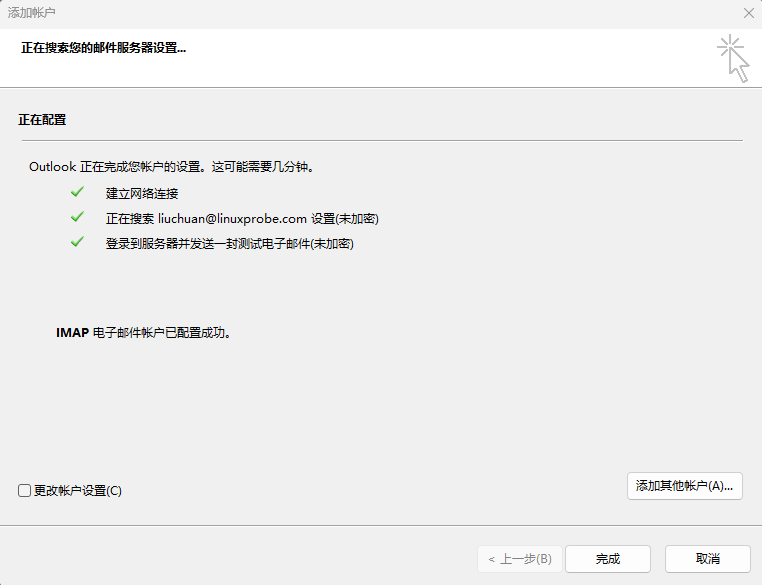The image size is (762, 585).
Task: Click the 更改帐户设置(C) label text
Action: pyautogui.click(x=78, y=490)
